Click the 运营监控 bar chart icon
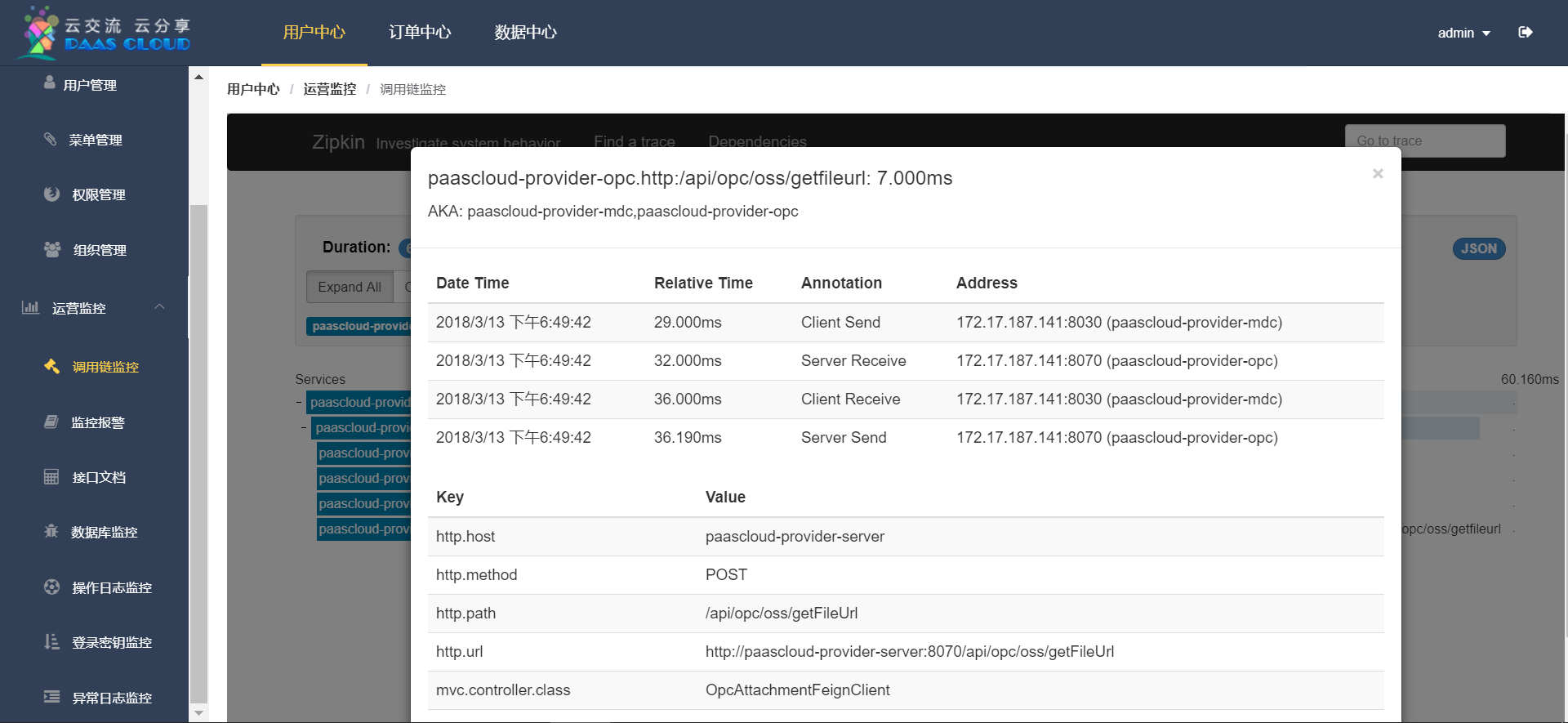The height and width of the screenshot is (723, 1568). pos(30,307)
